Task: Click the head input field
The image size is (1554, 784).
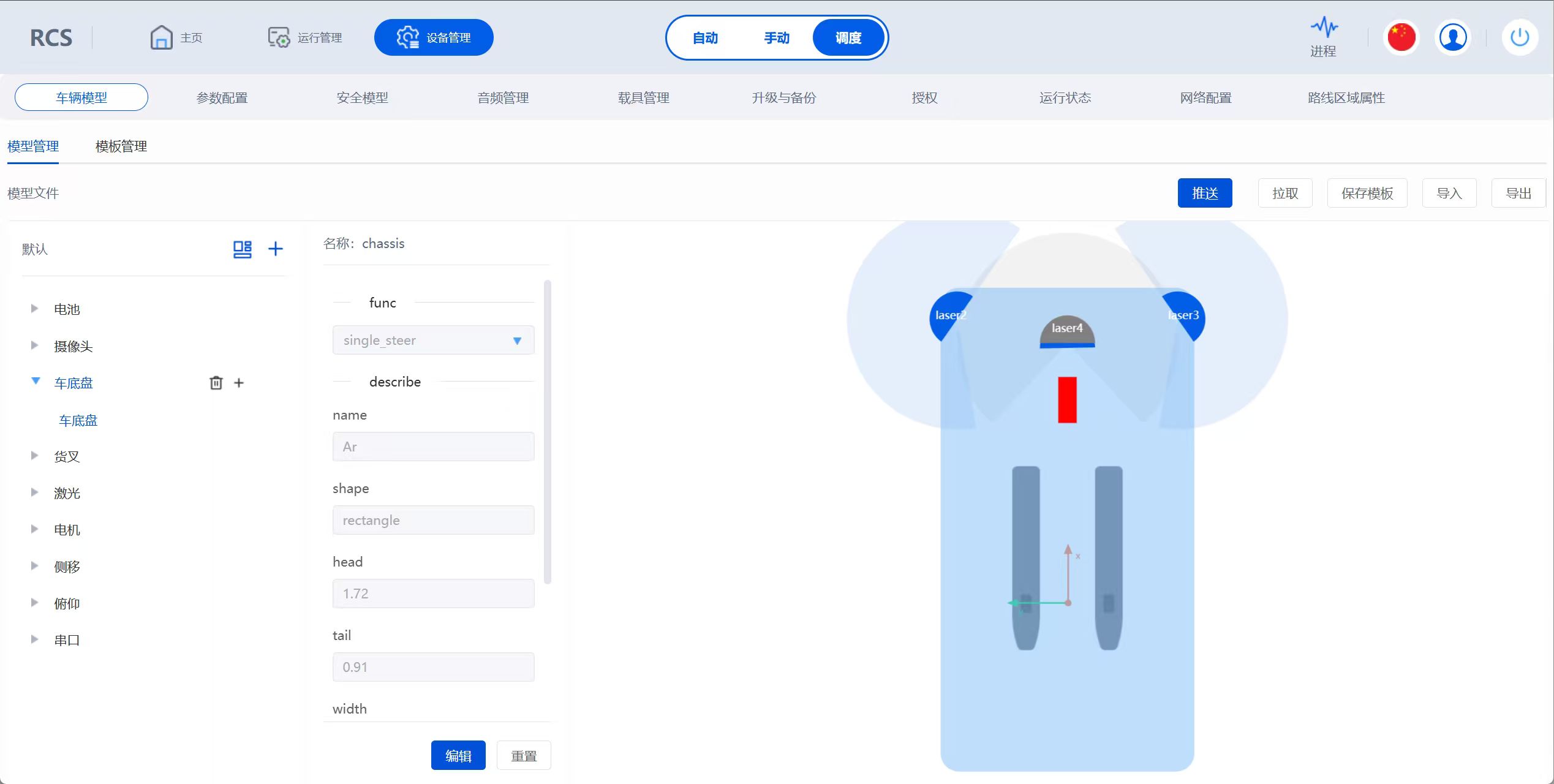Action: pos(433,594)
